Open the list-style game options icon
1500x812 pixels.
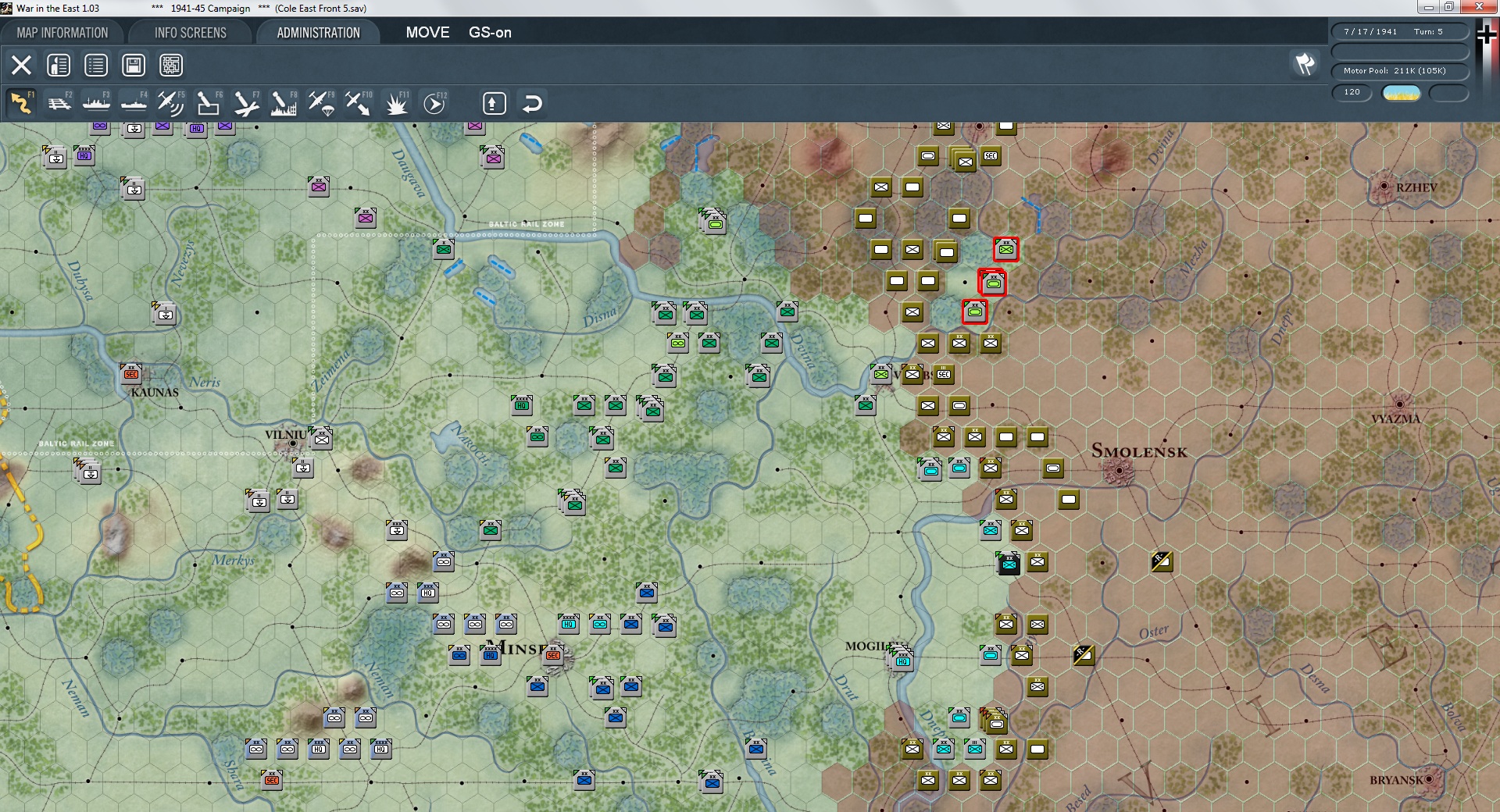(96, 65)
